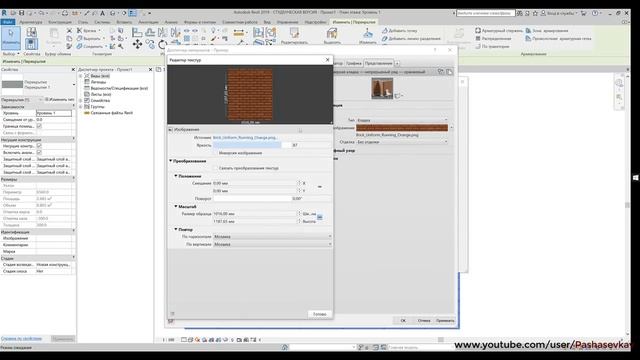The image size is (640, 360).
Task: Open the View (Вид) ribbon tab
Action: click(x=267, y=22)
